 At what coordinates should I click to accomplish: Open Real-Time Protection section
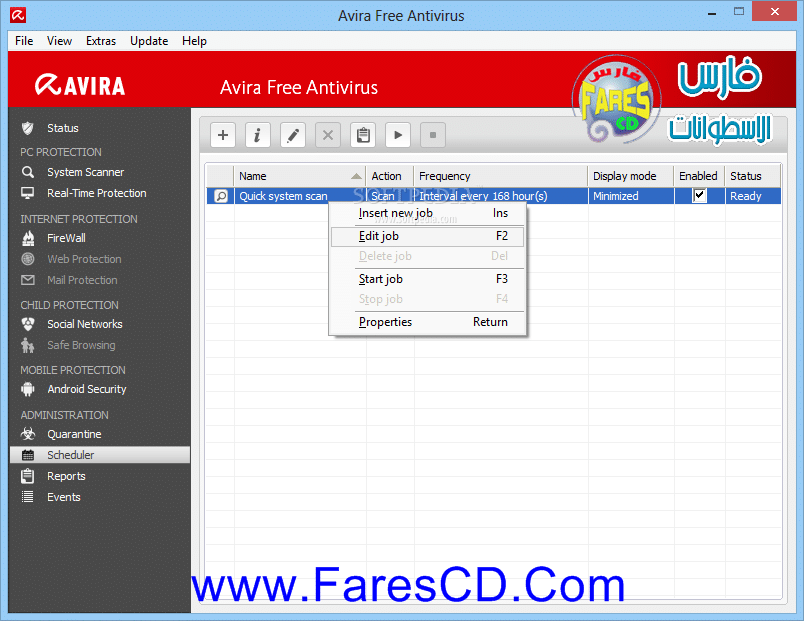97,193
